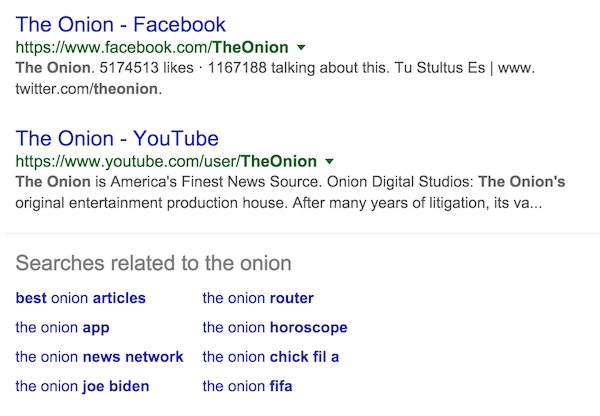Image resolution: width=600 pixels, height=416 pixels.
Task: Choose the onion joe biden search
Action: pyautogui.click(x=82, y=386)
